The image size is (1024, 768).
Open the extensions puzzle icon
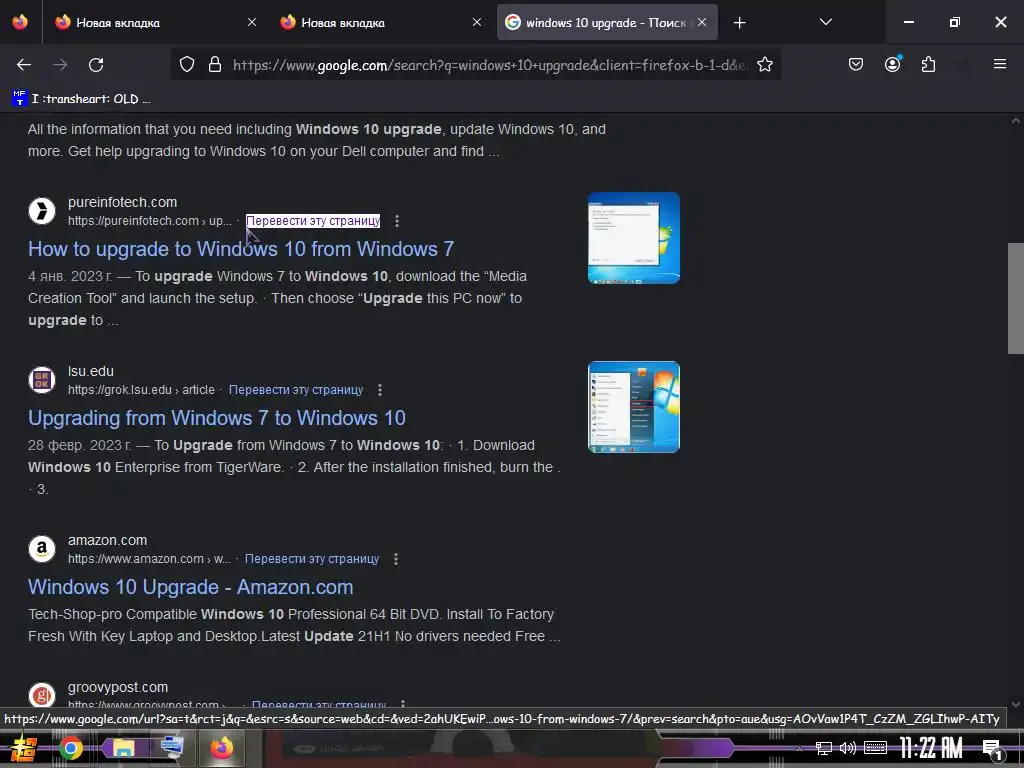pyautogui.click(x=928, y=65)
